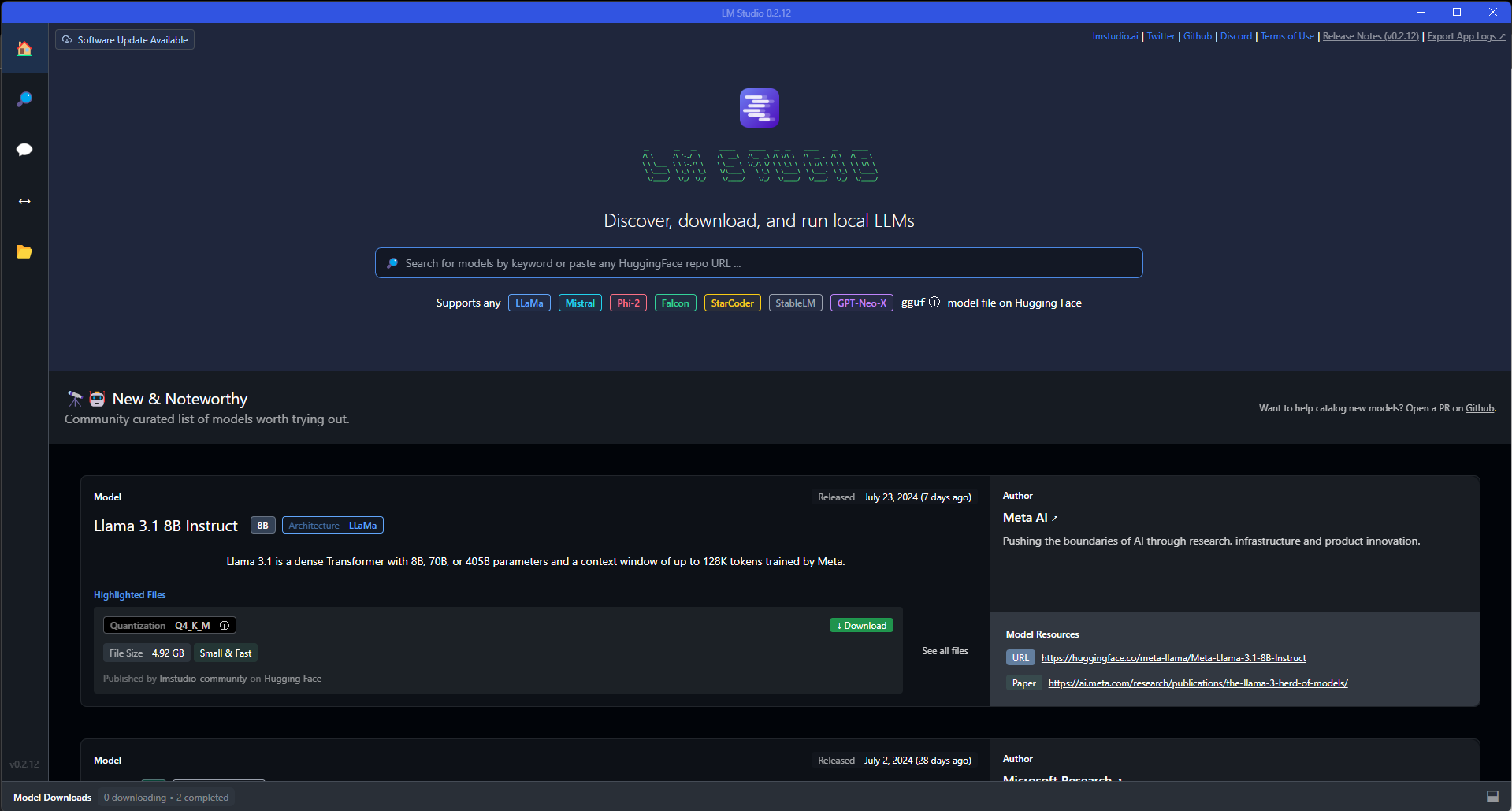1512x811 pixels.
Task: Click the GPT-Neo-X architecture tag
Action: [x=861, y=303]
